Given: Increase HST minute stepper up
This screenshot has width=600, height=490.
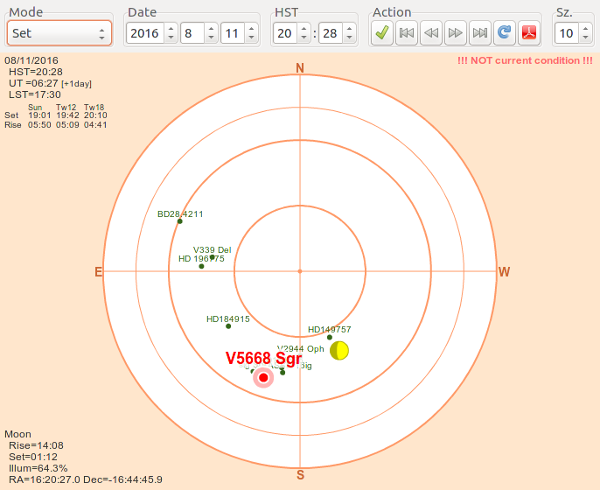Looking at the screenshot, I should pos(349,29).
